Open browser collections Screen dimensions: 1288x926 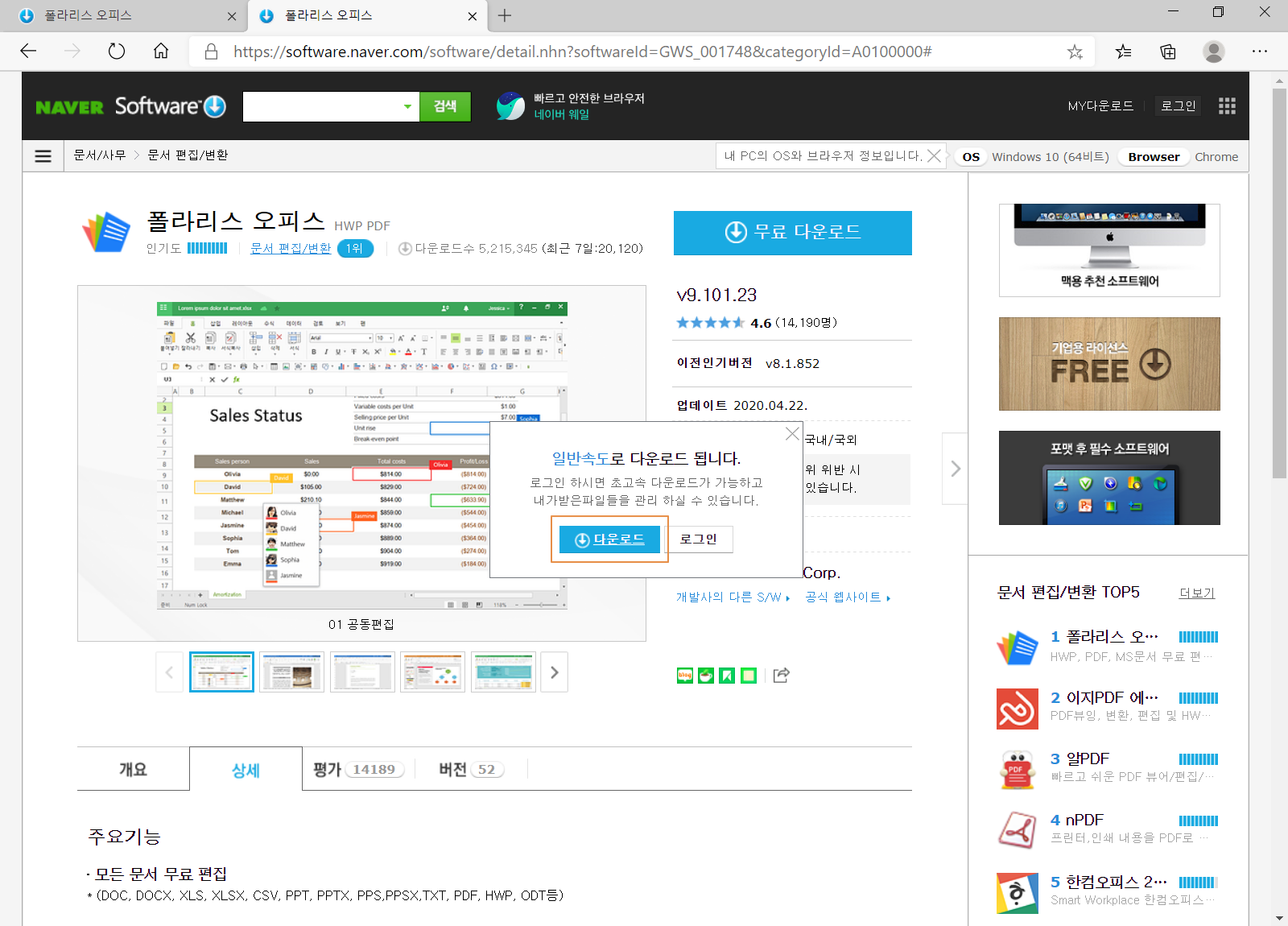click(1168, 52)
